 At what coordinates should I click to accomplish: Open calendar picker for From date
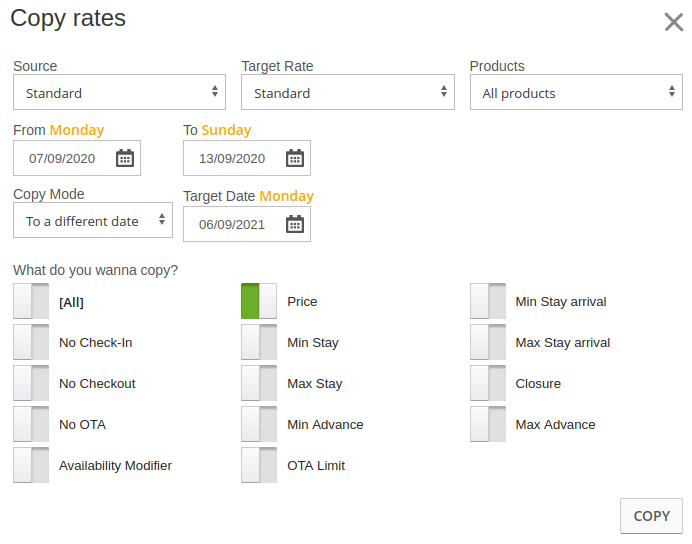(125, 158)
